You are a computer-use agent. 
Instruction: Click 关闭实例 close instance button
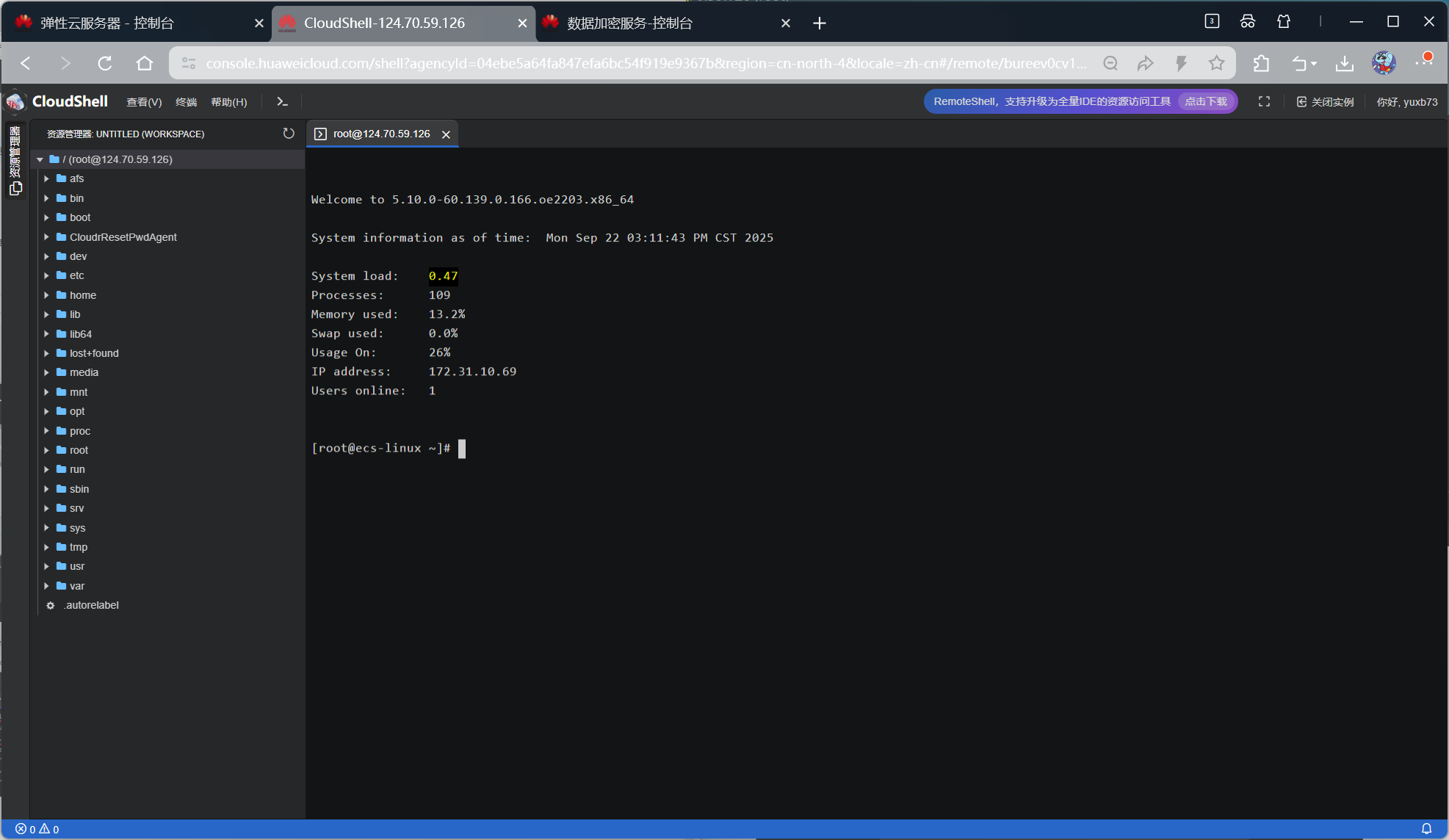coord(1326,102)
